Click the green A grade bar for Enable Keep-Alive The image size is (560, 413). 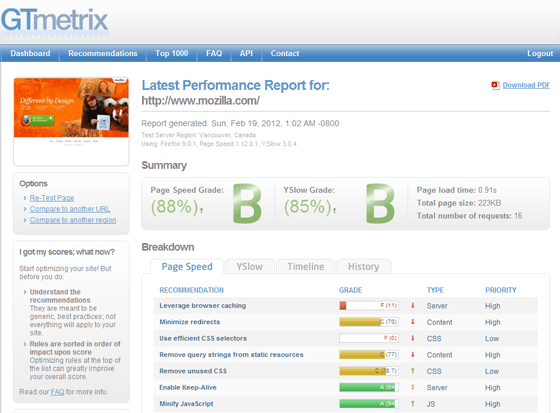pos(369,387)
